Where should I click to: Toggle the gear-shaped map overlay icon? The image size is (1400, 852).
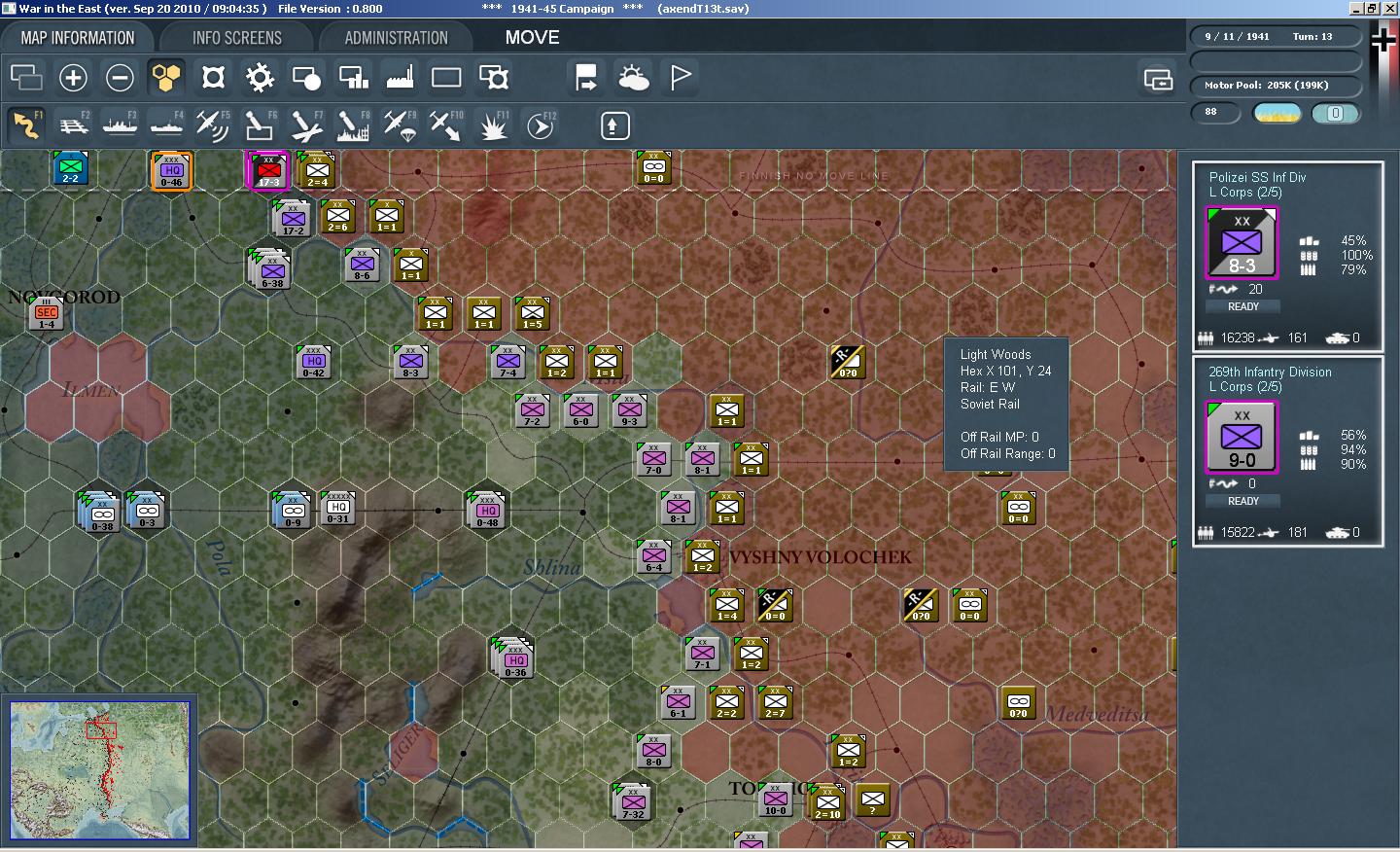tap(260, 77)
